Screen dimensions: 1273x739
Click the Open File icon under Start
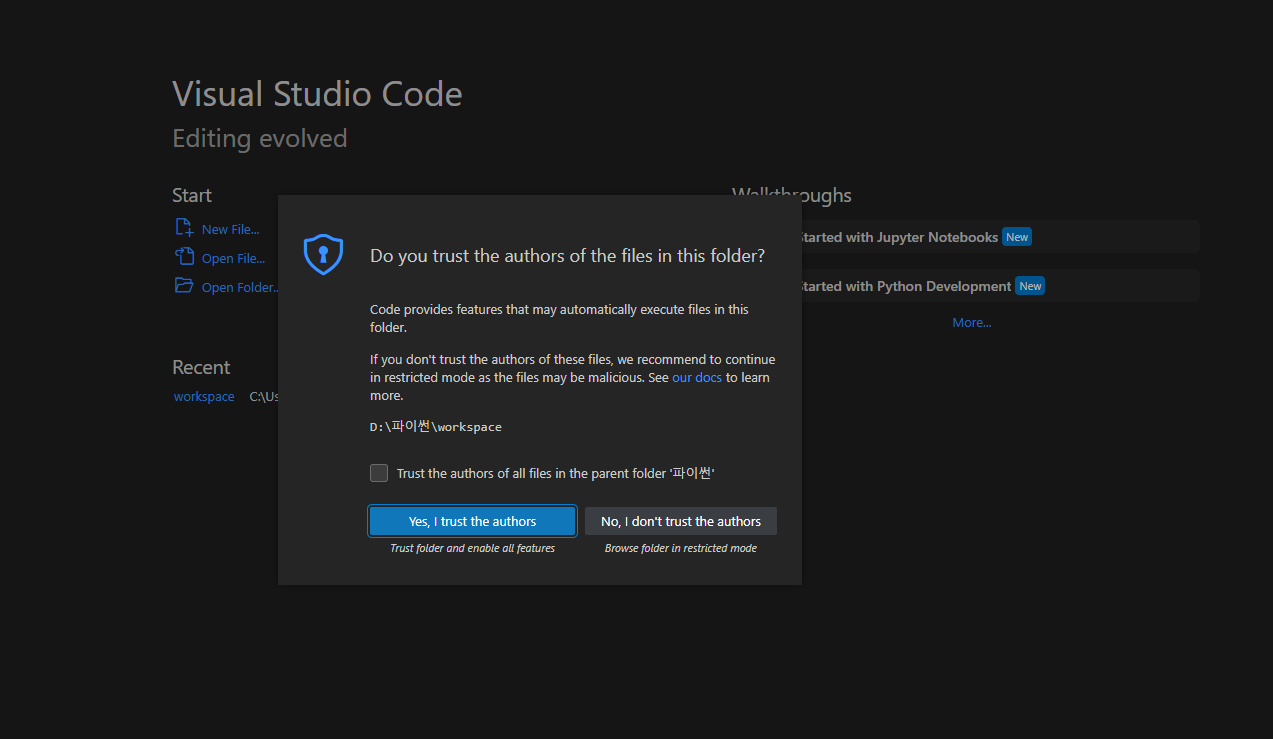point(184,257)
